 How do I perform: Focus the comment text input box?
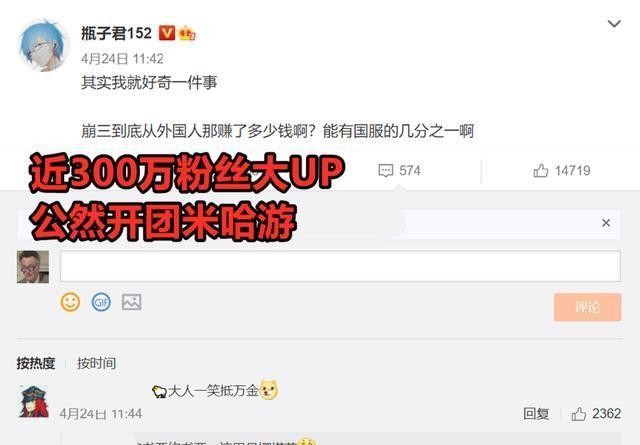pyautogui.click(x=340, y=266)
